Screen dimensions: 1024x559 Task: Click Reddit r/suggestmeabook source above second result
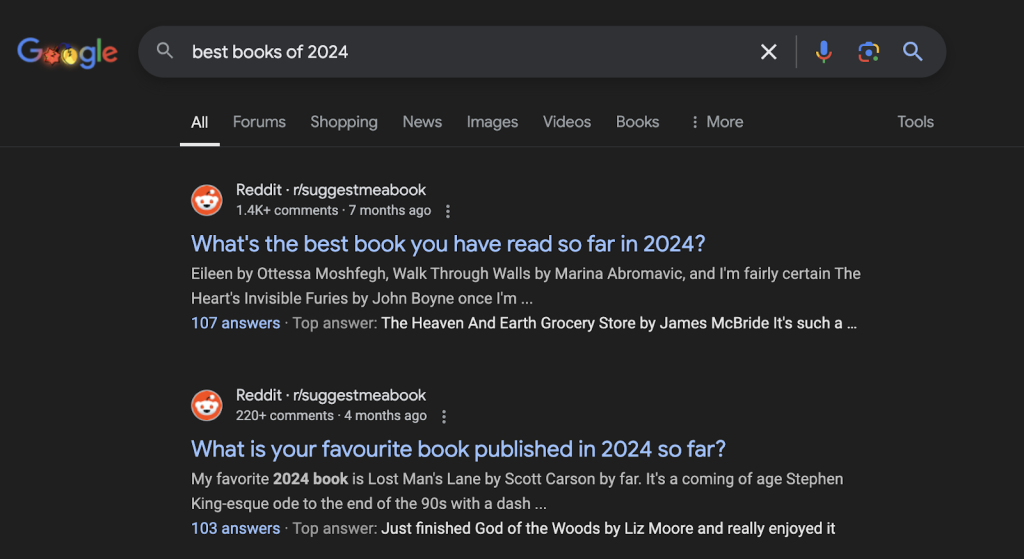pos(330,395)
